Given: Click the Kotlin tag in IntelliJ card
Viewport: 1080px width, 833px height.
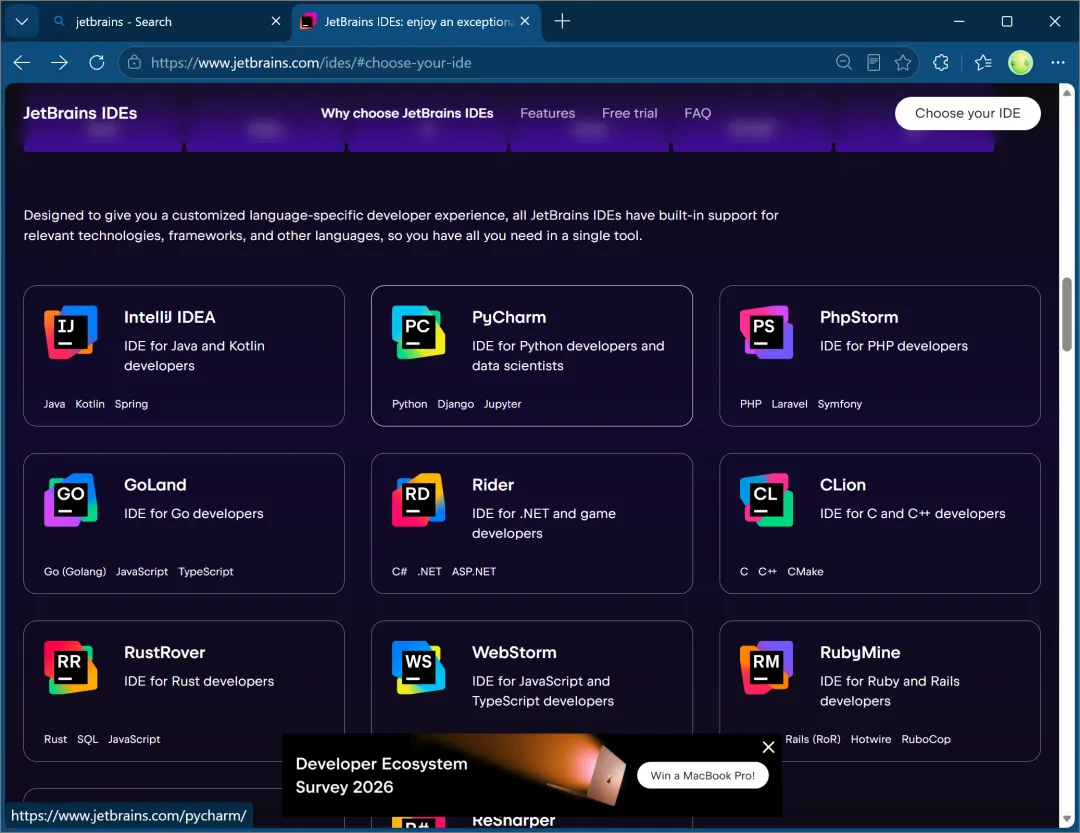Looking at the screenshot, I should click(90, 404).
